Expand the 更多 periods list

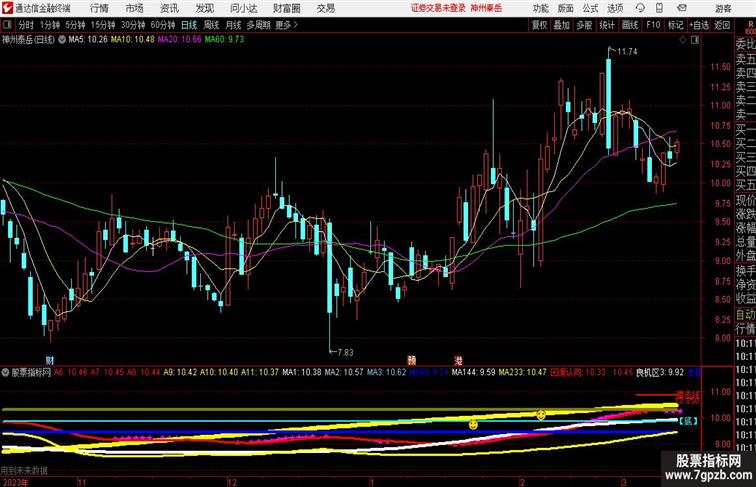(286, 25)
